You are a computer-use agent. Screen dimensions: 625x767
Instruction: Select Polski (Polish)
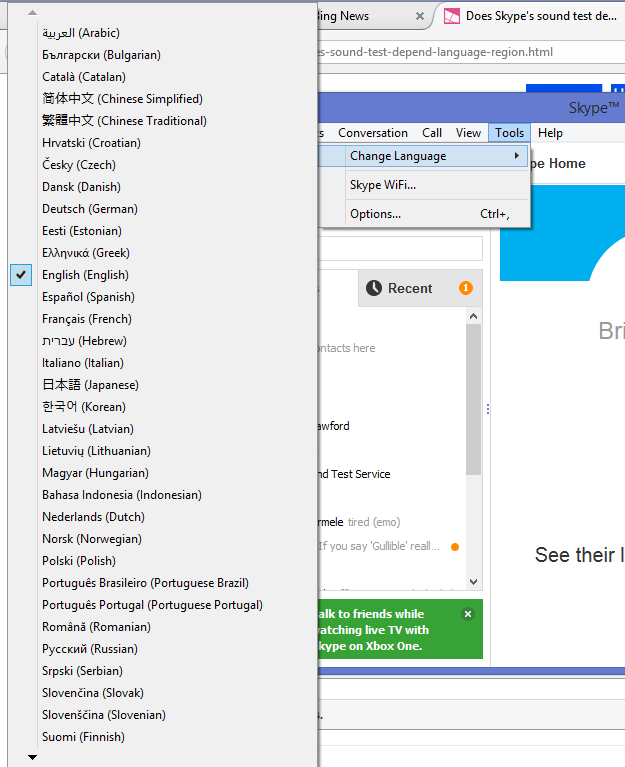click(x=79, y=561)
